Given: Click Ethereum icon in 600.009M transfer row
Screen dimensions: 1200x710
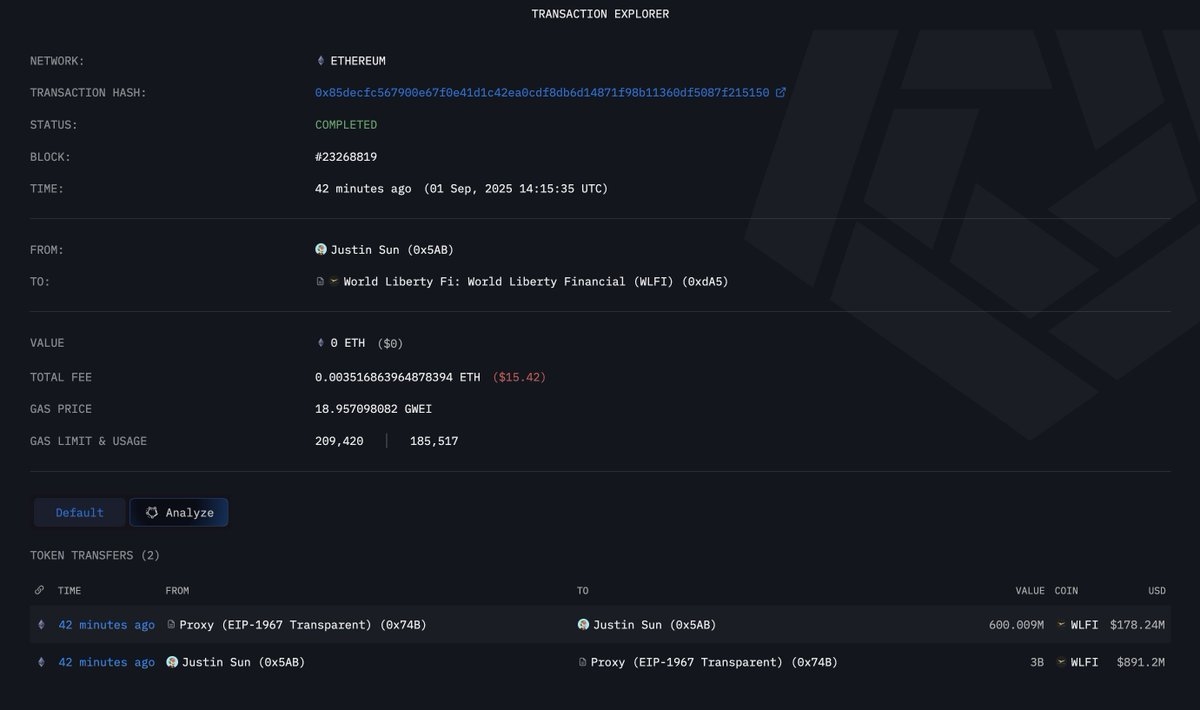Looking at the screenshot, I should click(x=41, y=625).
